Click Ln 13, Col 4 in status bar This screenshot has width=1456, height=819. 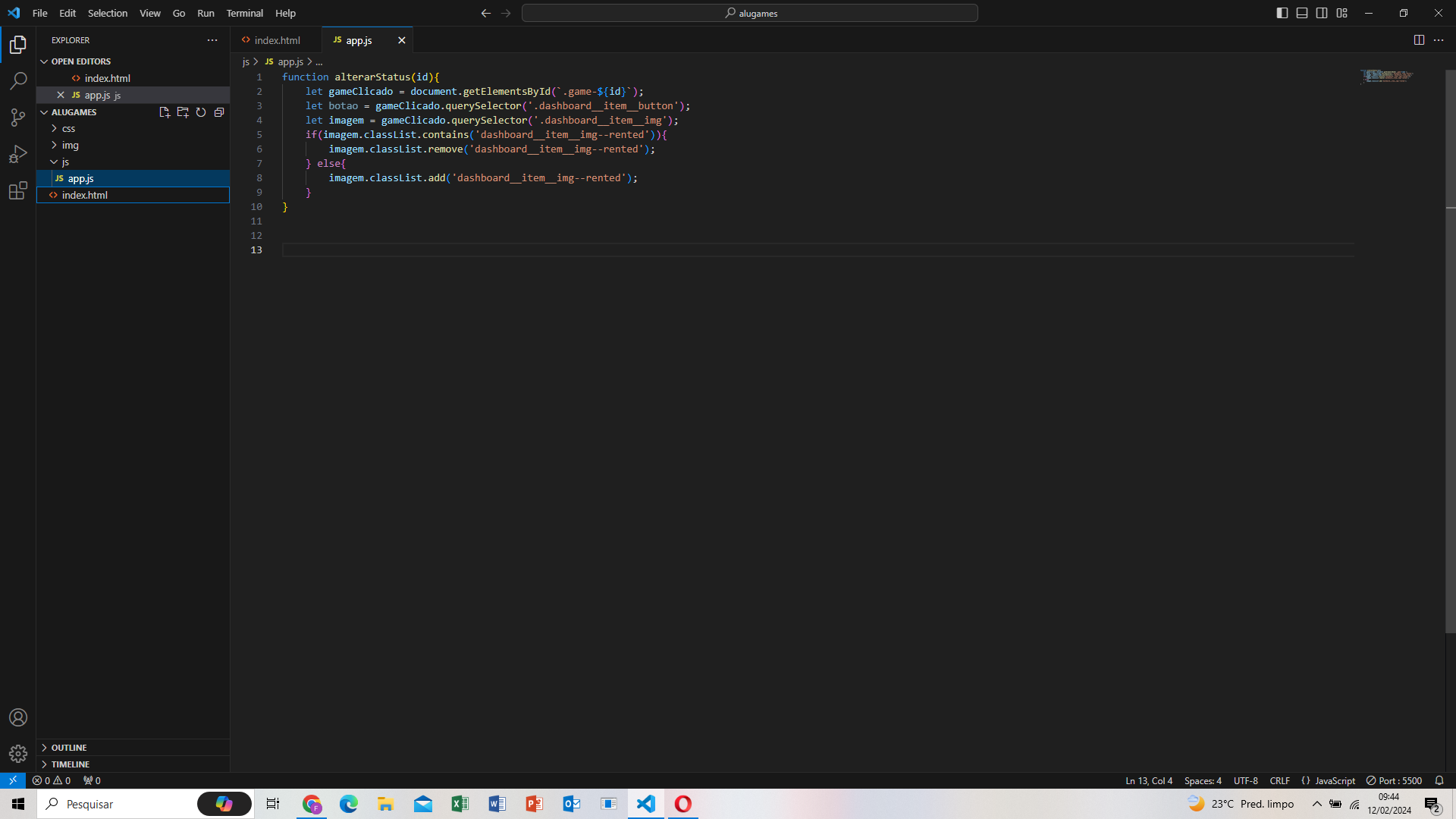pos(1149,780)
